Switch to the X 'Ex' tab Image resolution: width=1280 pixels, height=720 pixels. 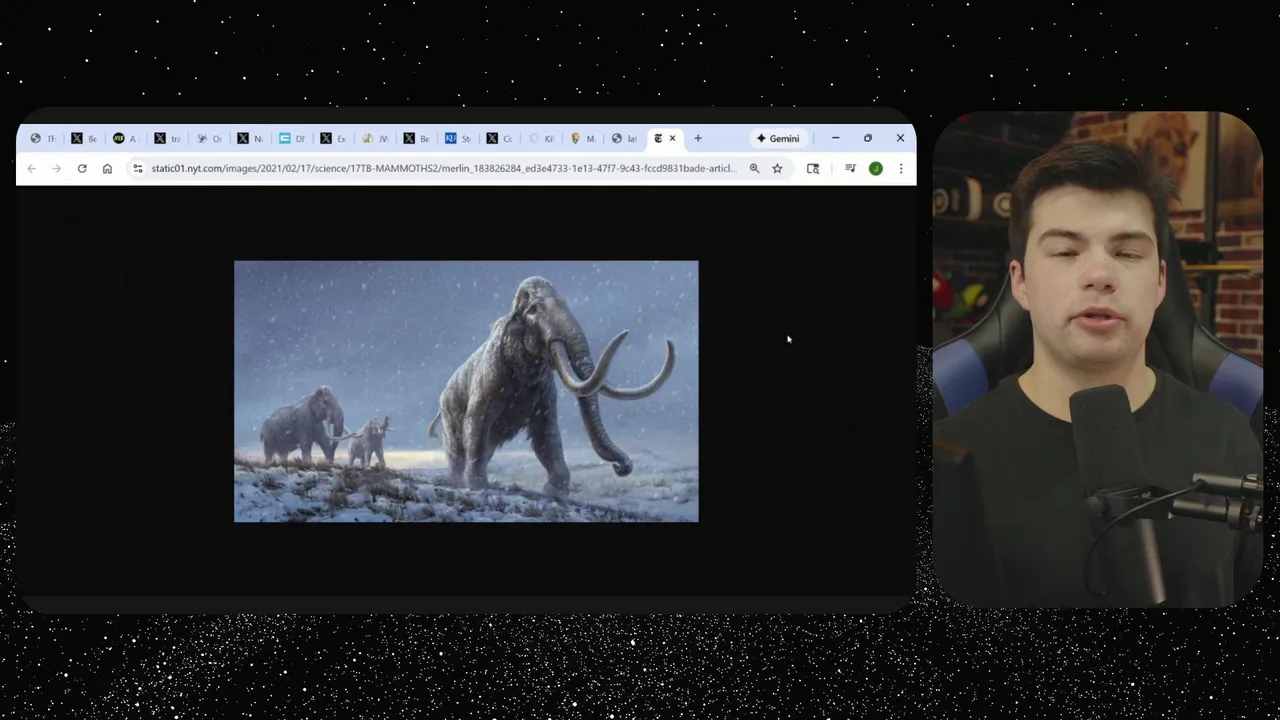coord(333,139)
